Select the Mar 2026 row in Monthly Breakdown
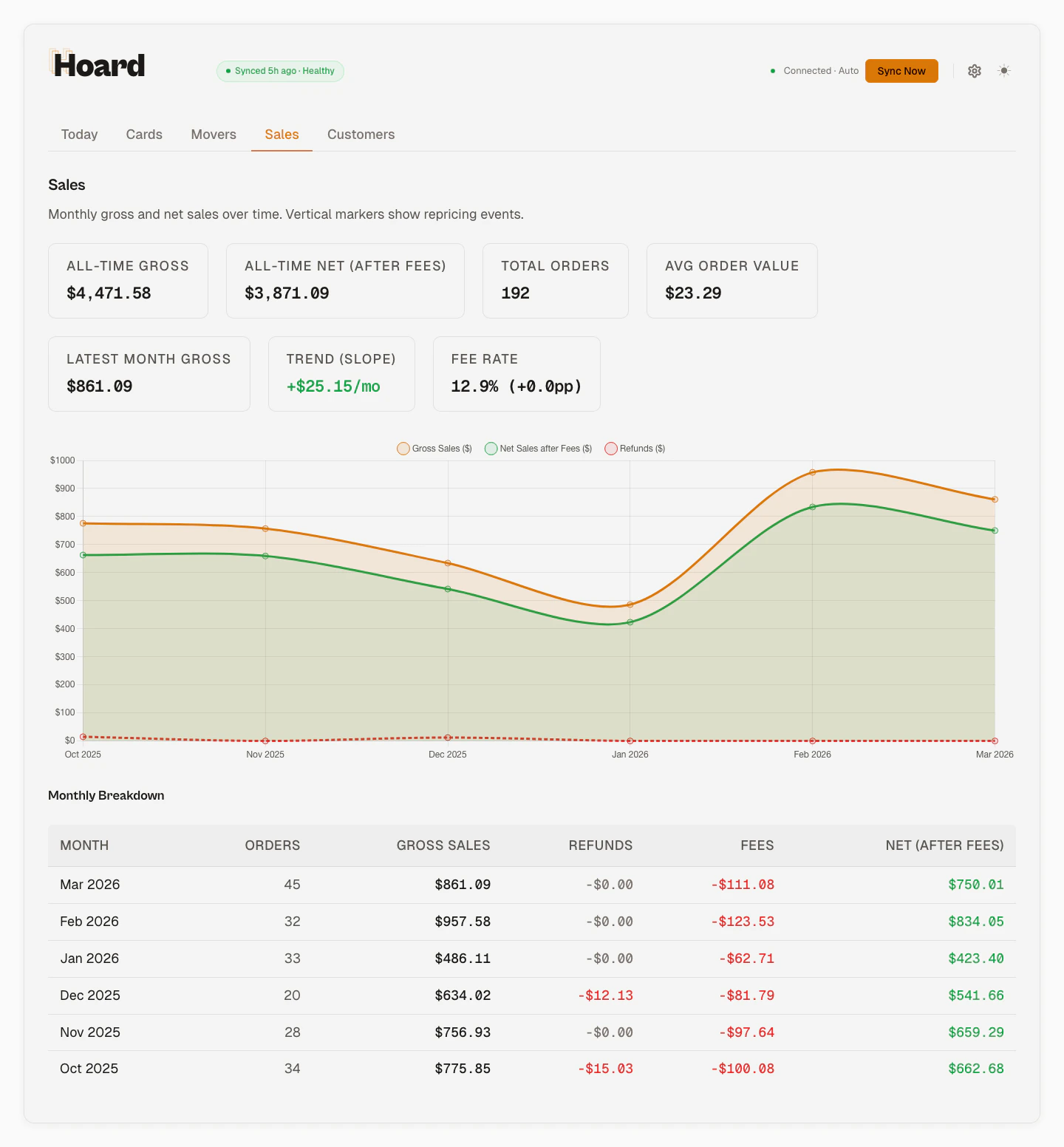1064x1147 pixels. pyautogui.click(x=532, y=884)
